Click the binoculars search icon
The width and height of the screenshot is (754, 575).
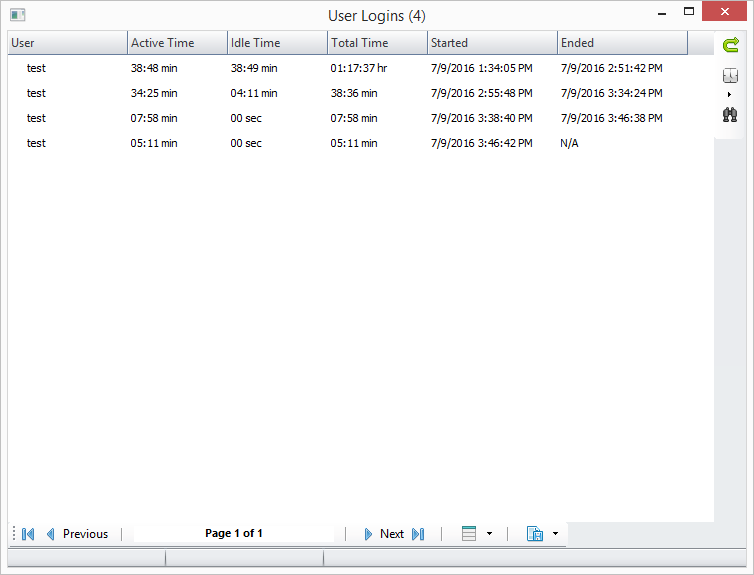click(730, 114)
